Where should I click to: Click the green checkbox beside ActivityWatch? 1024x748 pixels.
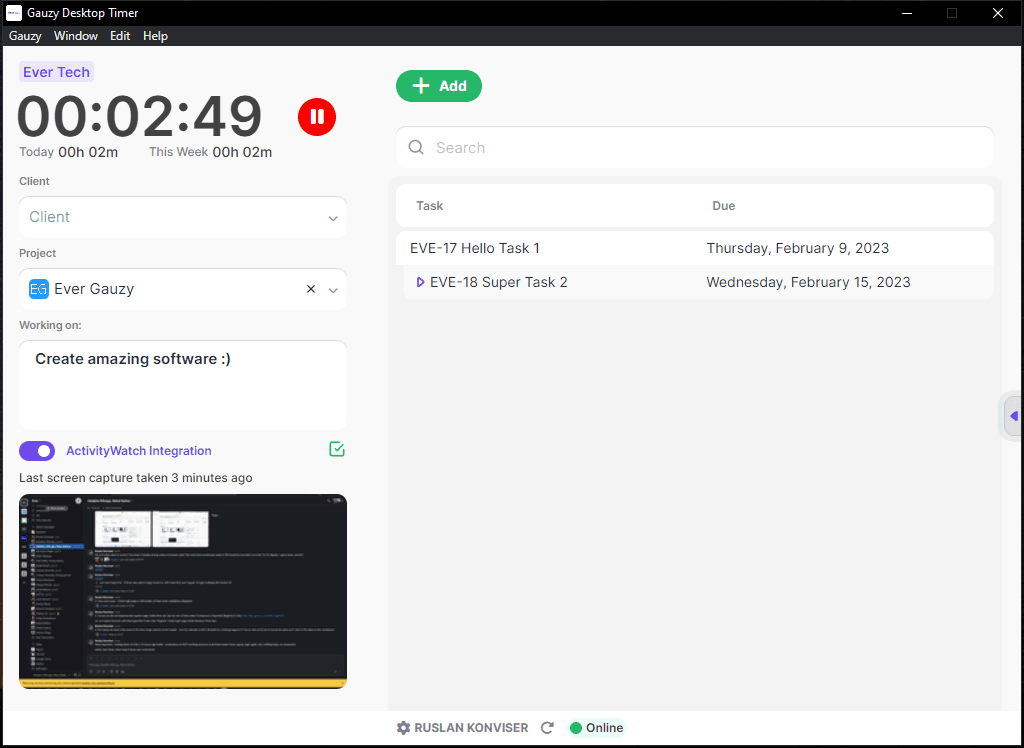337,450
